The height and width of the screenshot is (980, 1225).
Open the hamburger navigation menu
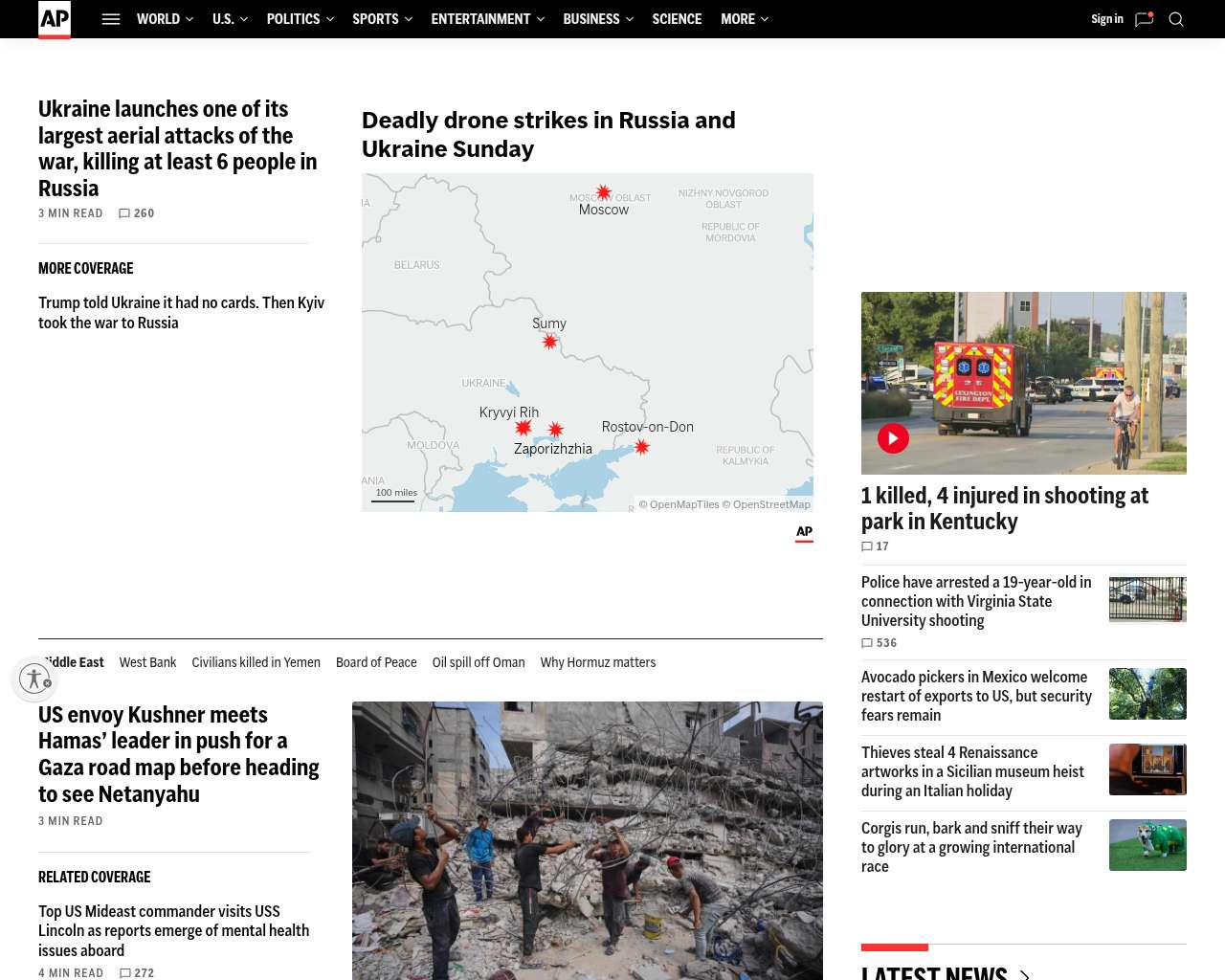(x=111, y=19)
